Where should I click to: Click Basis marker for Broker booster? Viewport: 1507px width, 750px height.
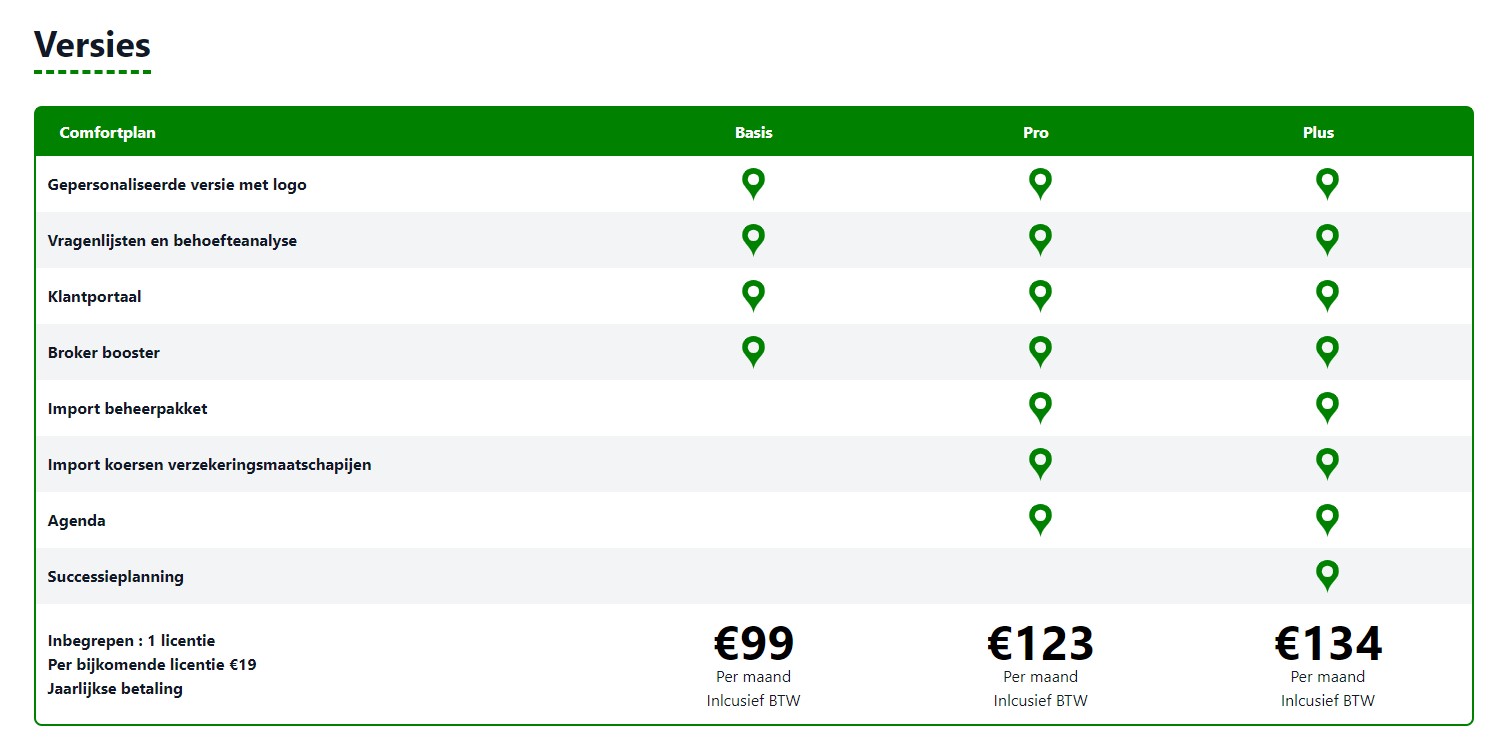[754, 352]
